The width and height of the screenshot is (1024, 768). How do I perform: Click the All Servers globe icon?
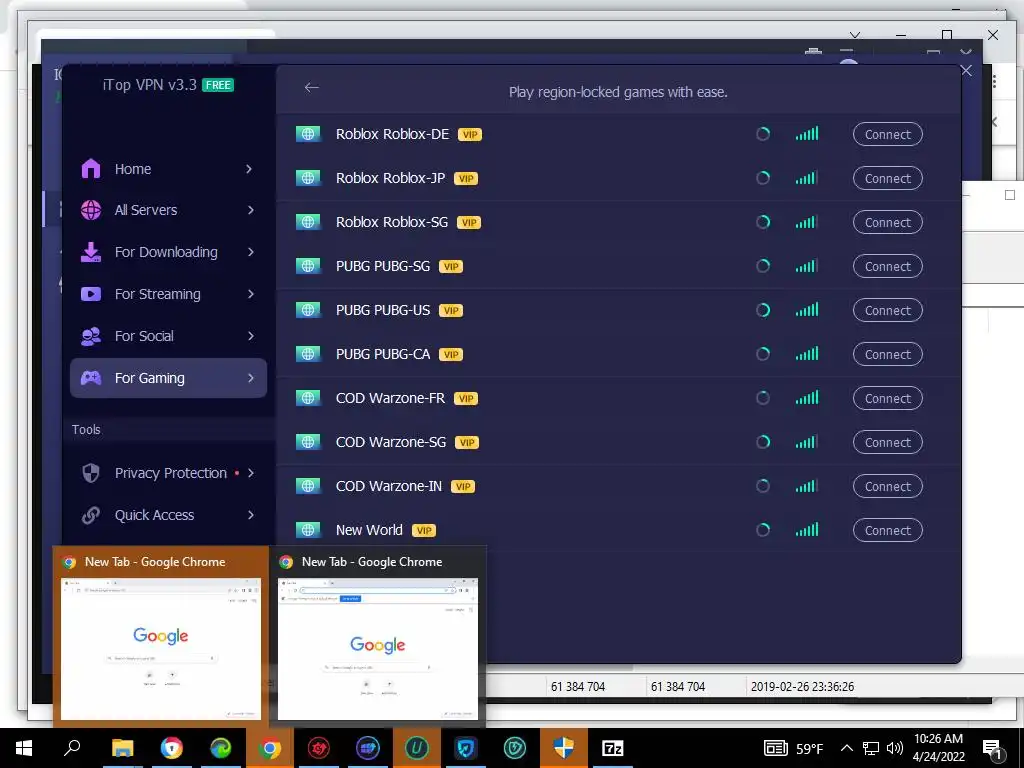[x=91, y=210]
